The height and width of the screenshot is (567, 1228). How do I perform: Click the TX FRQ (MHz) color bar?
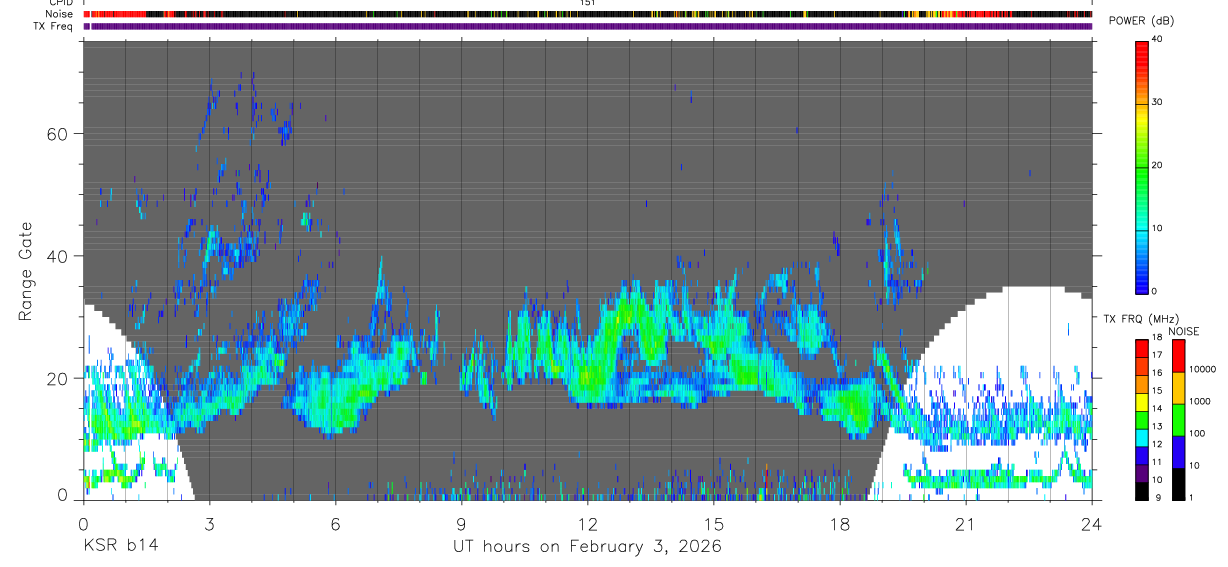coord(1142,420)
